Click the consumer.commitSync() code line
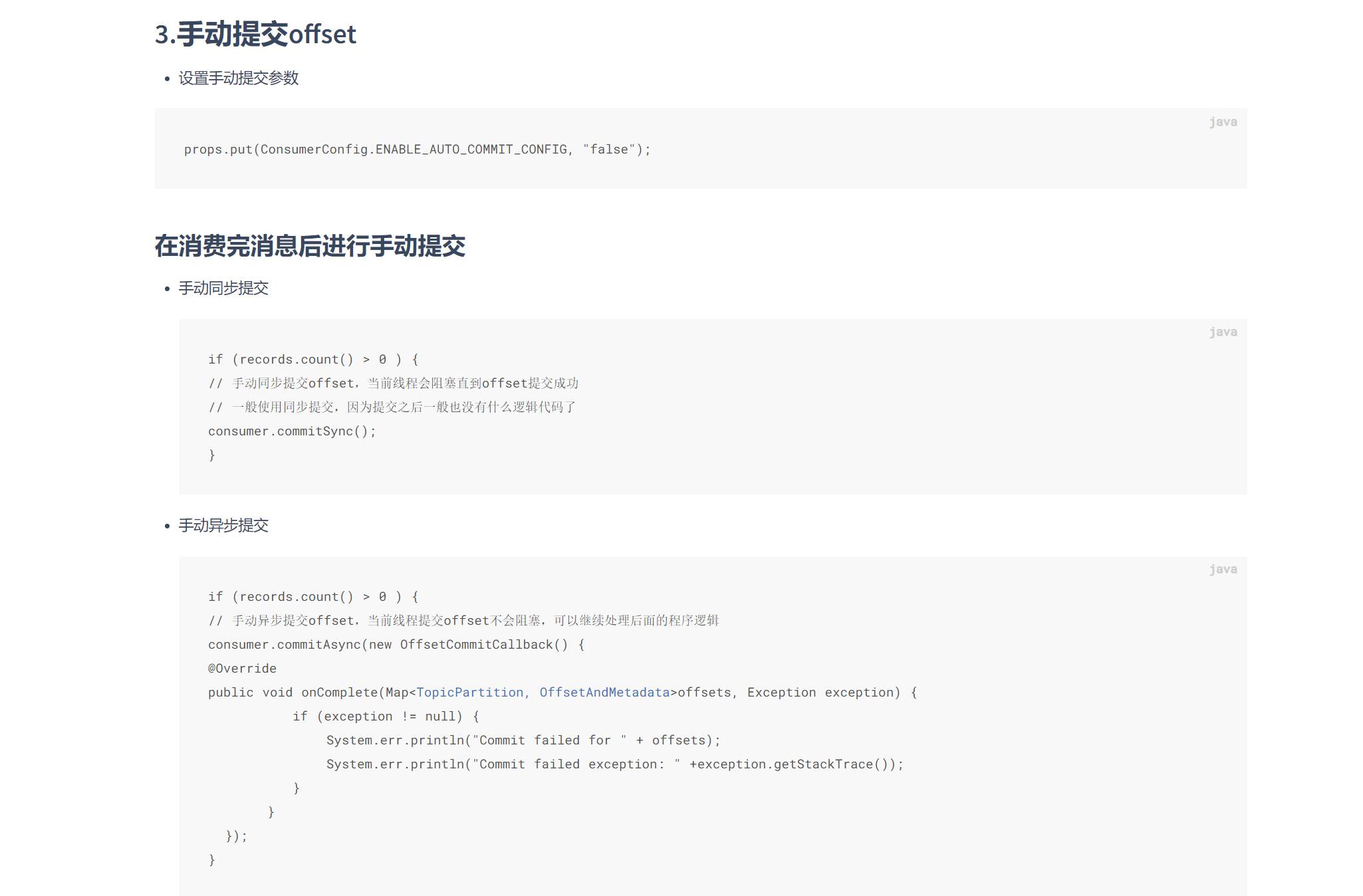1363x896 pixels. (x=292, y=431)
